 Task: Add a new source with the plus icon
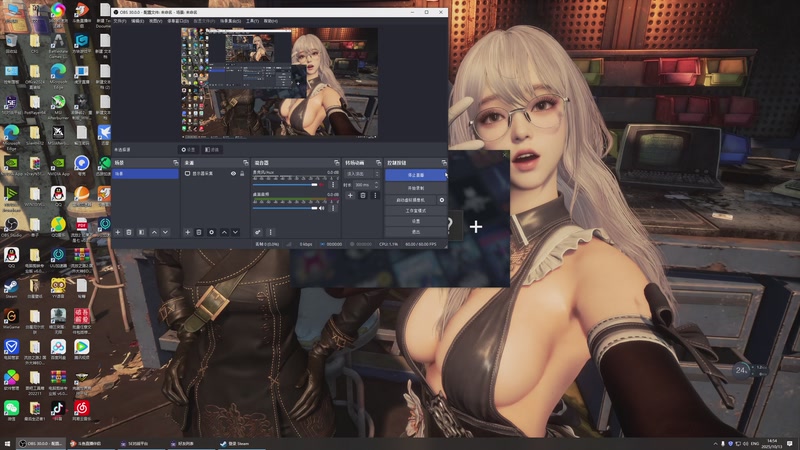pyautogui.click(x=188, y=232)
